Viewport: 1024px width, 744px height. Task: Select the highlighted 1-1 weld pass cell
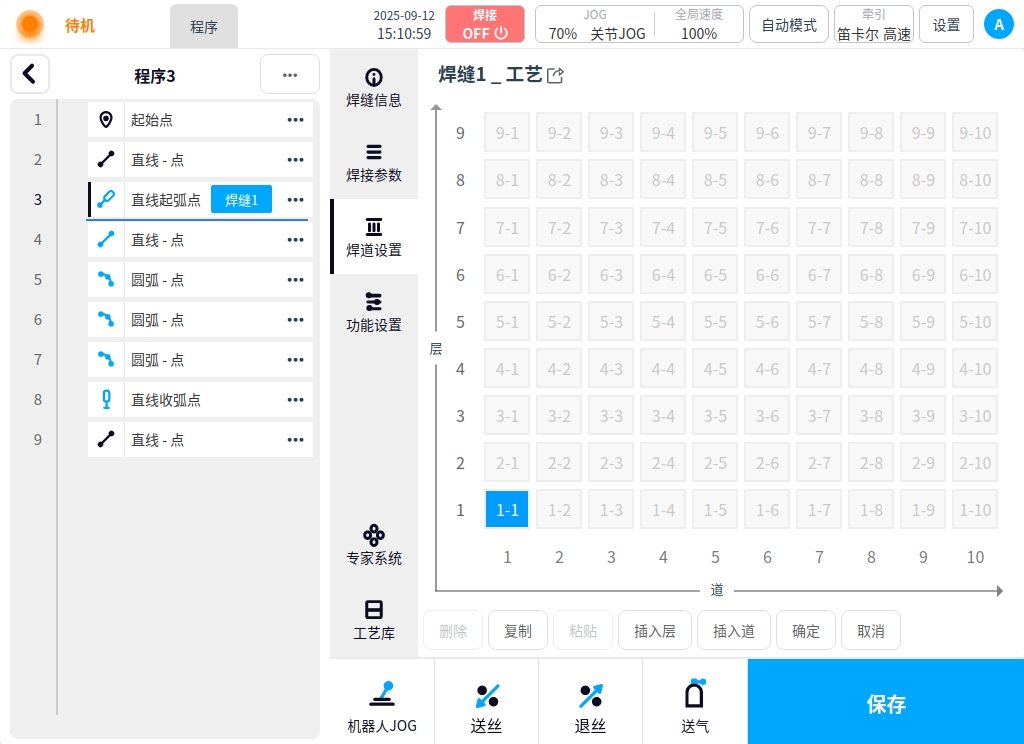point(508,509)
